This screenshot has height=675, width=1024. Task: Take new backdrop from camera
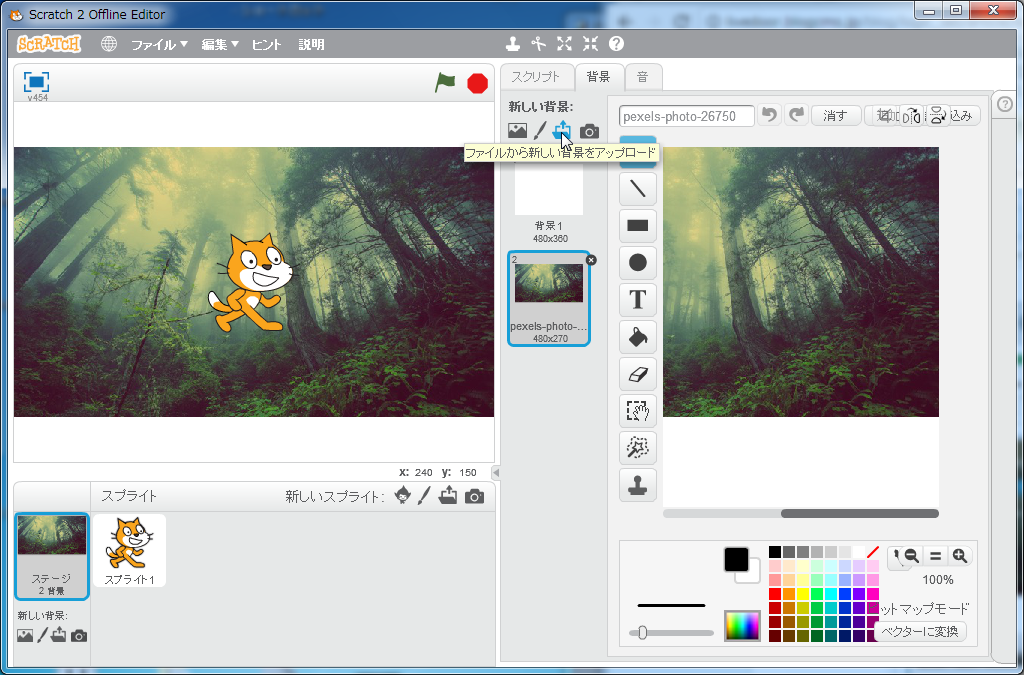tap(589, 131)
